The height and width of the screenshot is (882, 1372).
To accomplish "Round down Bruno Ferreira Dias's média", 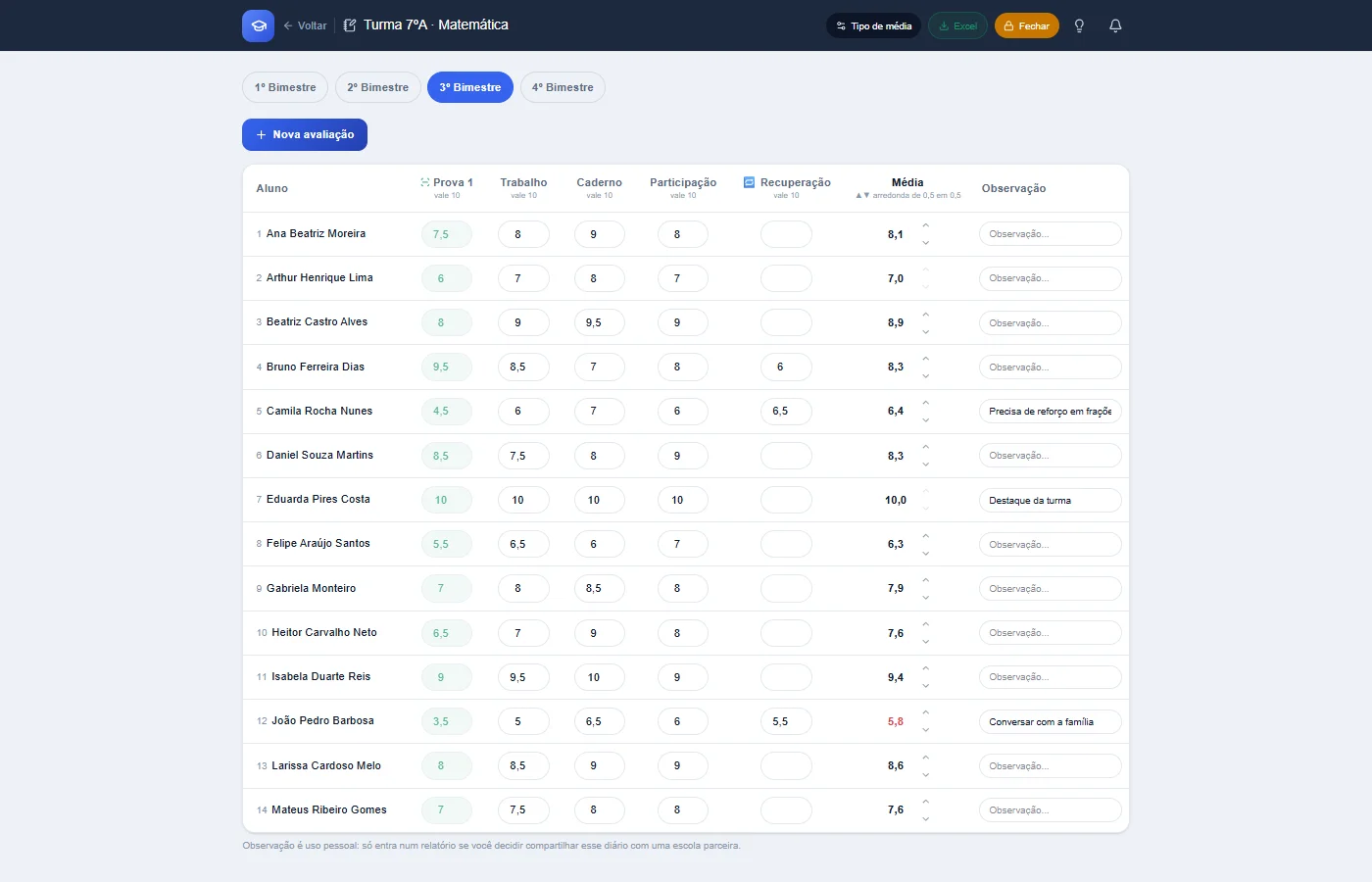I will 925,375.
